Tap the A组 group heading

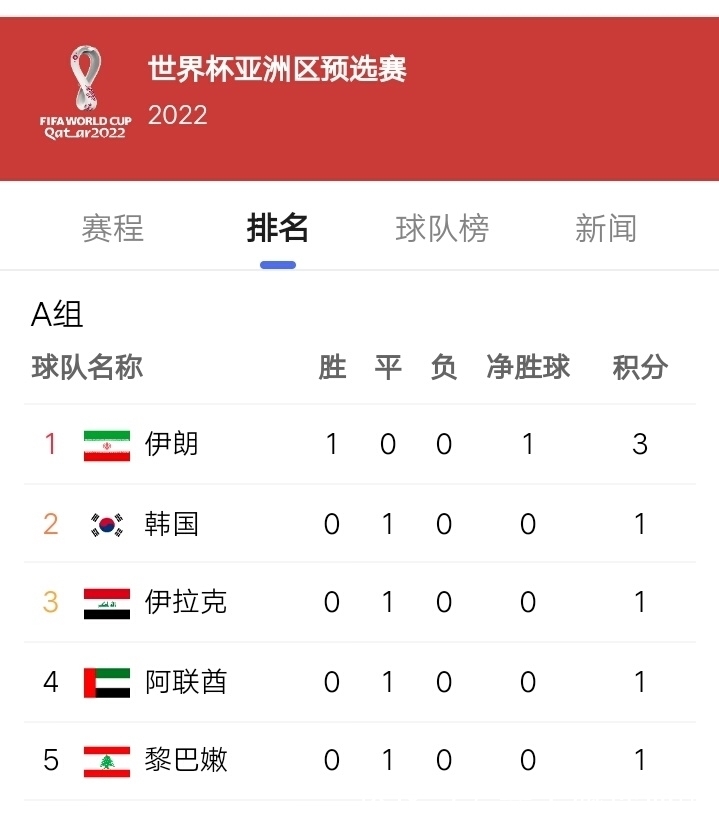coord(57,314)
